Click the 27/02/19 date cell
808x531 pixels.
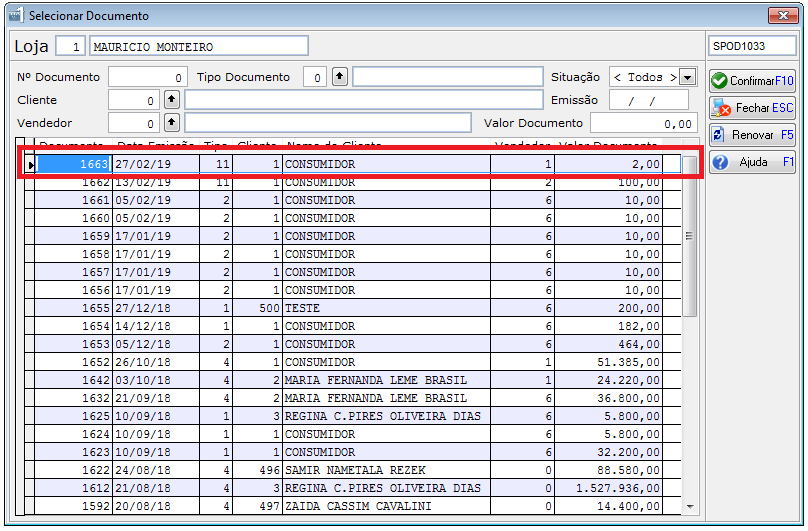point(156,164)
